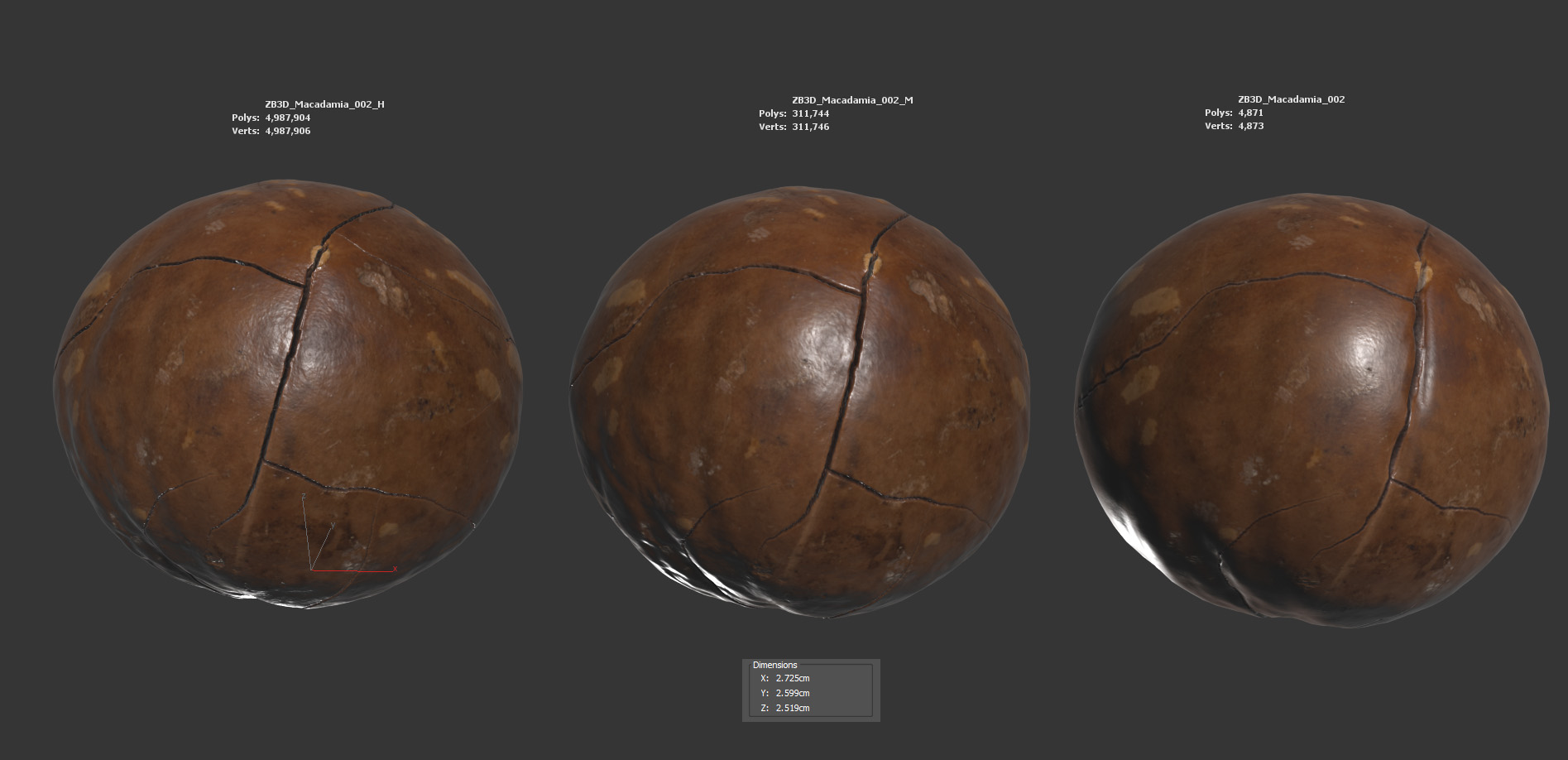Click the ZB3D_Macadamia_002 low-poly name label

click(1291, 99)
